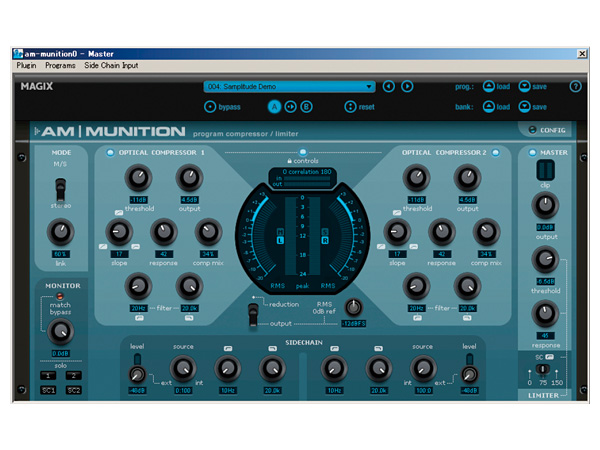Click the reset button
Image resolution: width=600 pixels, height=450 pixels.
[350, 107]
